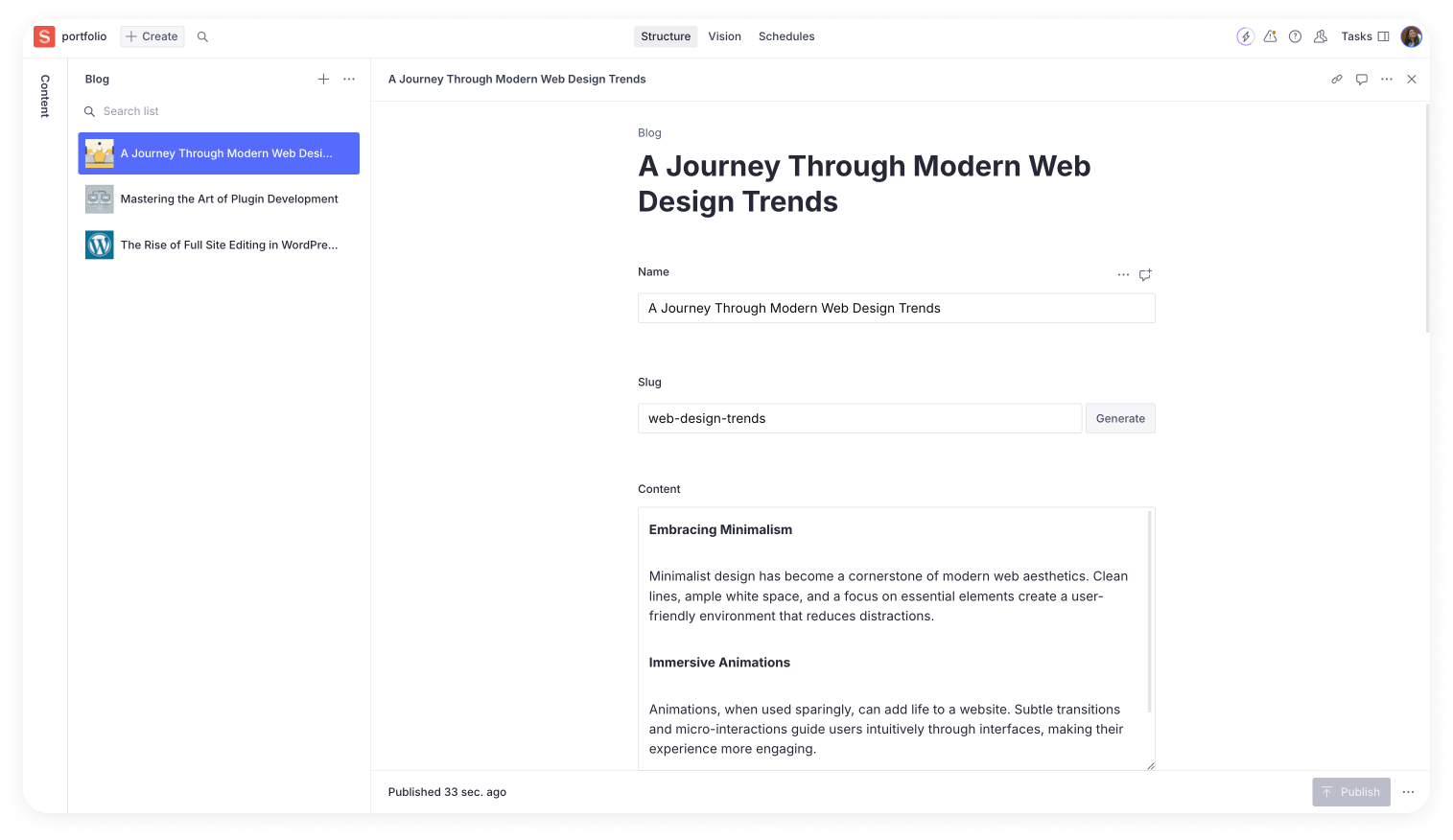This screenshot has width=1453, height=840.
Task: Open the warning alert icon
Action: pos(1271,36)
